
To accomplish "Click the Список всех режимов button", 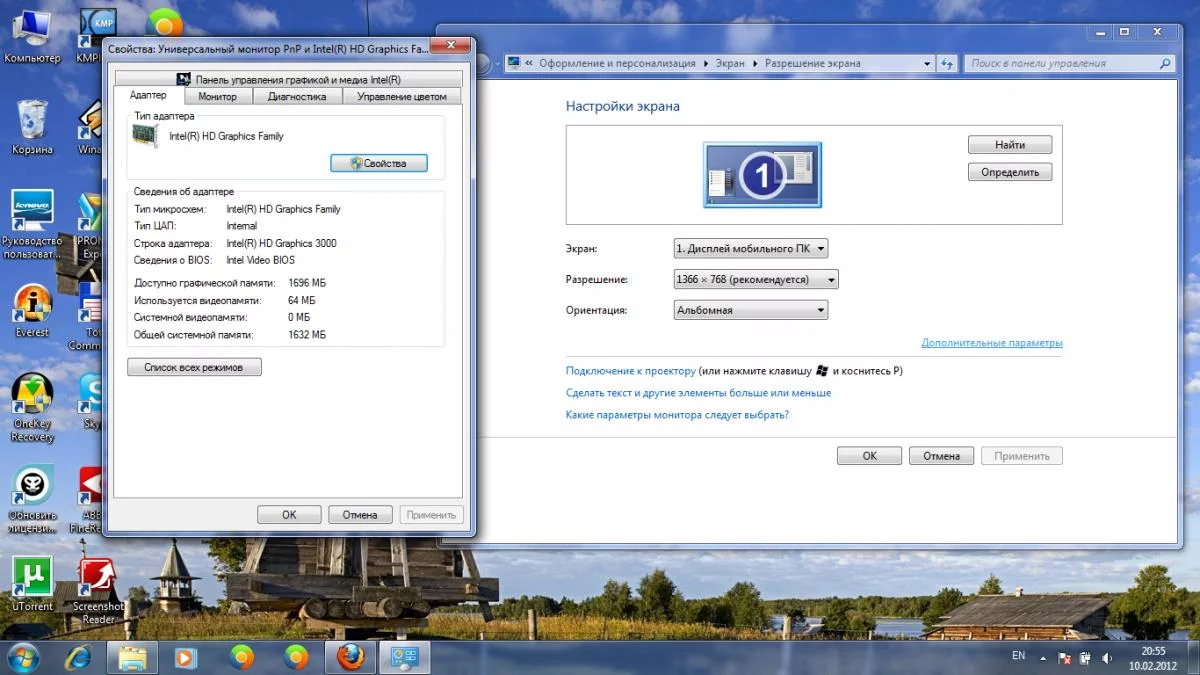I will [x=194, y=367].
